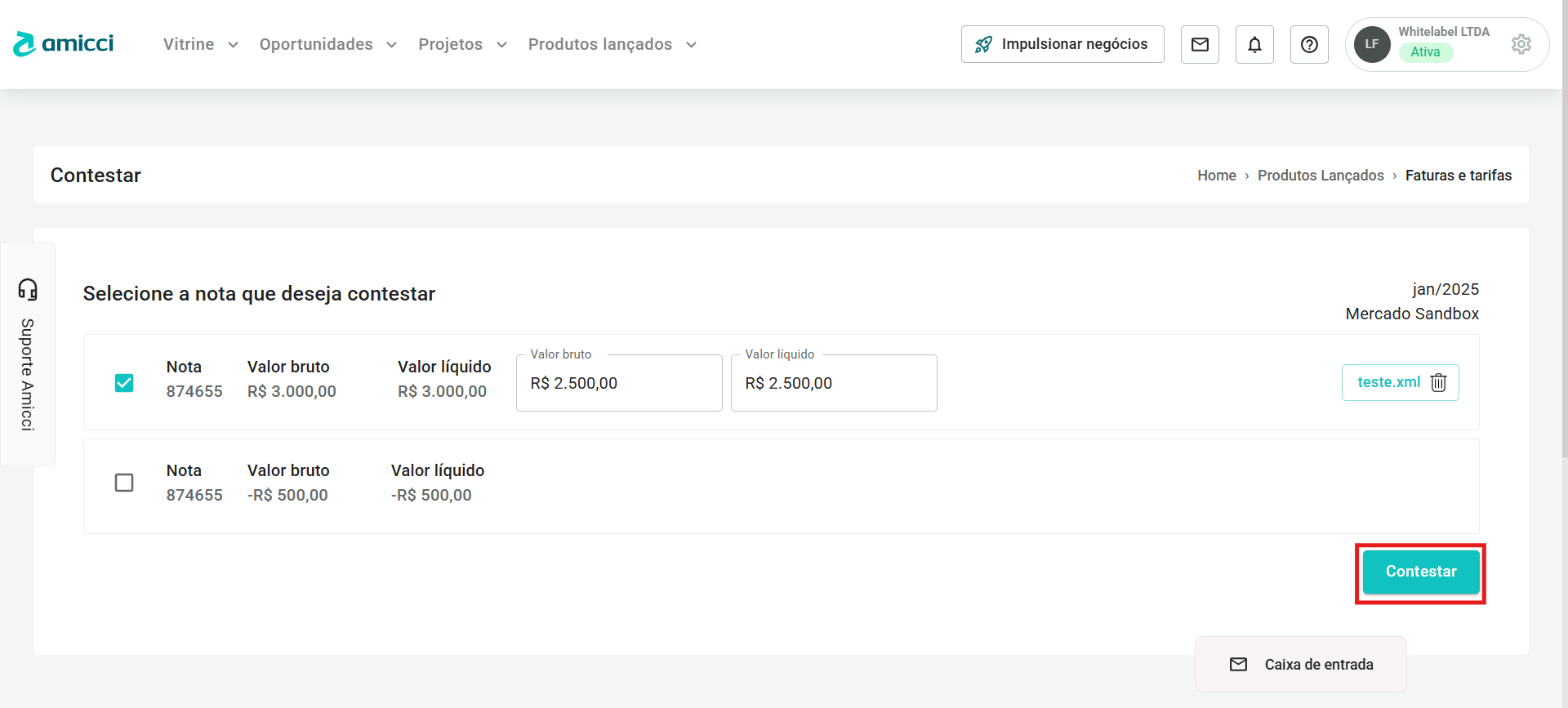Open the Caixa de entrada panel
The image size is (1568, 708).
pyautogui.click(x=1301, y=665)
